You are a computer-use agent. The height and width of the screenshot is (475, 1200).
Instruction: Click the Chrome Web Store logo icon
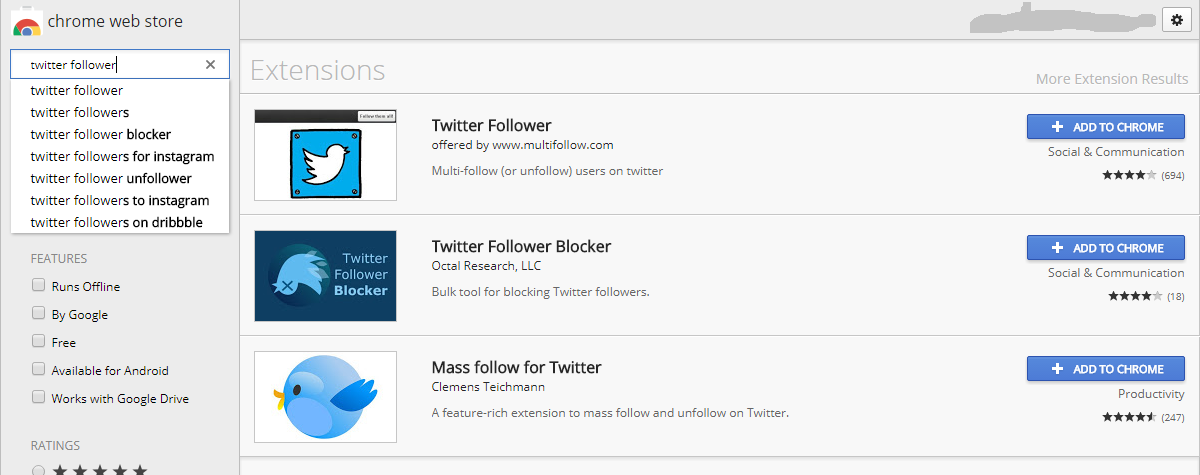pyautogui.click(x=26, y=21)
